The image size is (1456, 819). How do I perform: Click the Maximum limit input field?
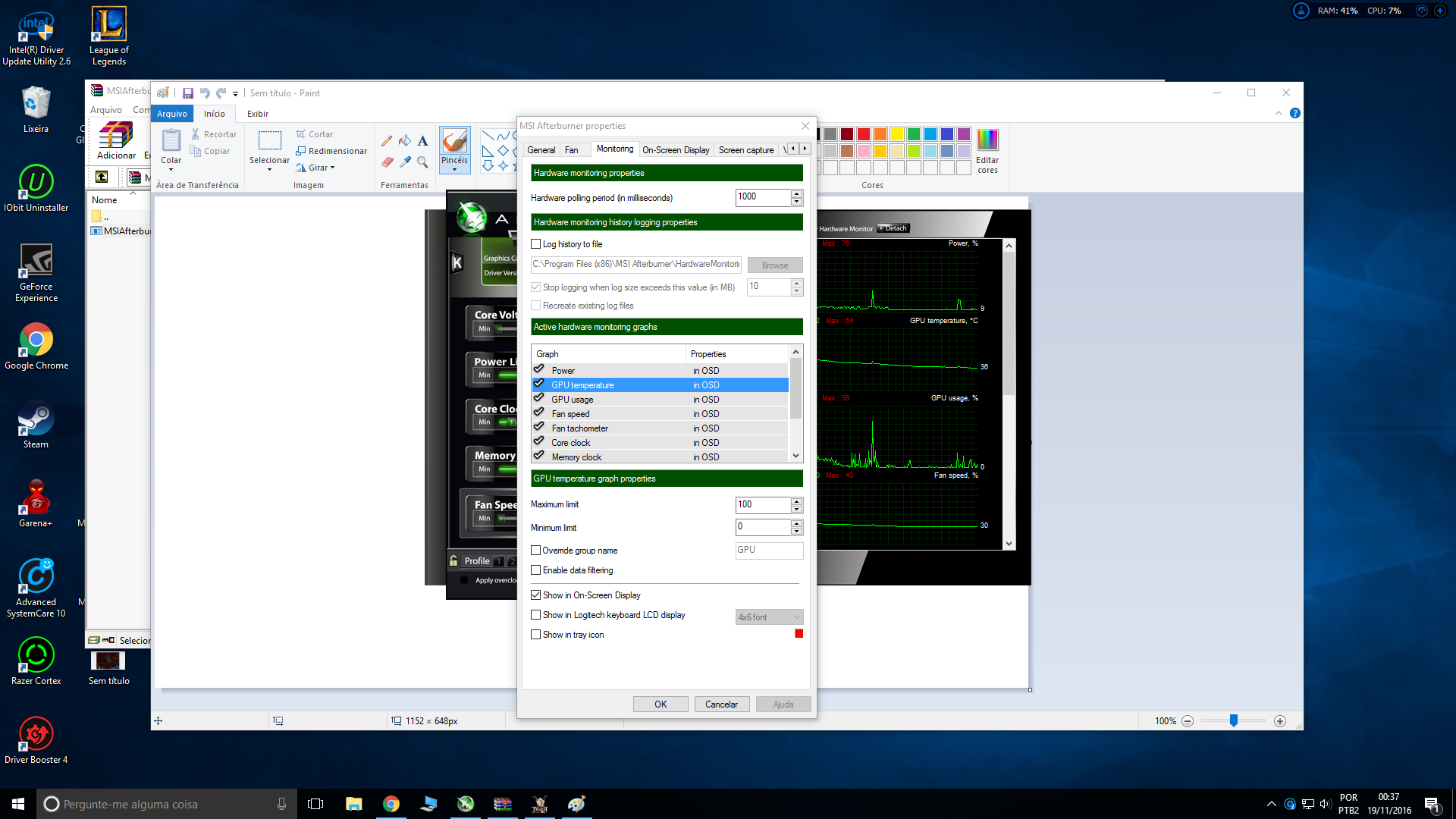[x=763, y=505]
